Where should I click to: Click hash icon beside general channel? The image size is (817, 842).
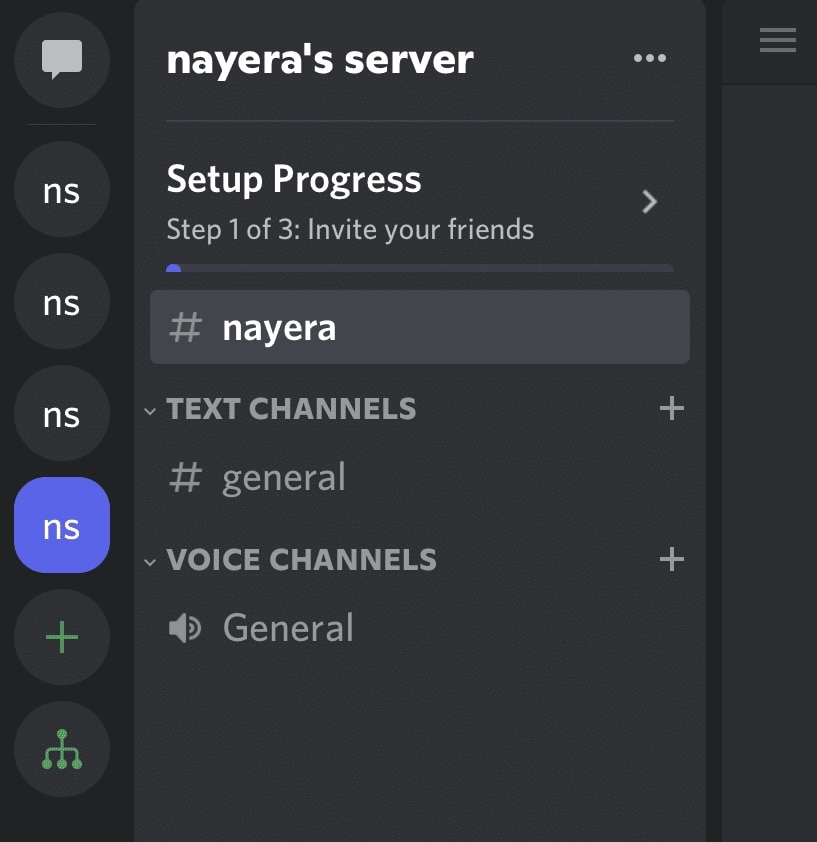tap(185, 477)
